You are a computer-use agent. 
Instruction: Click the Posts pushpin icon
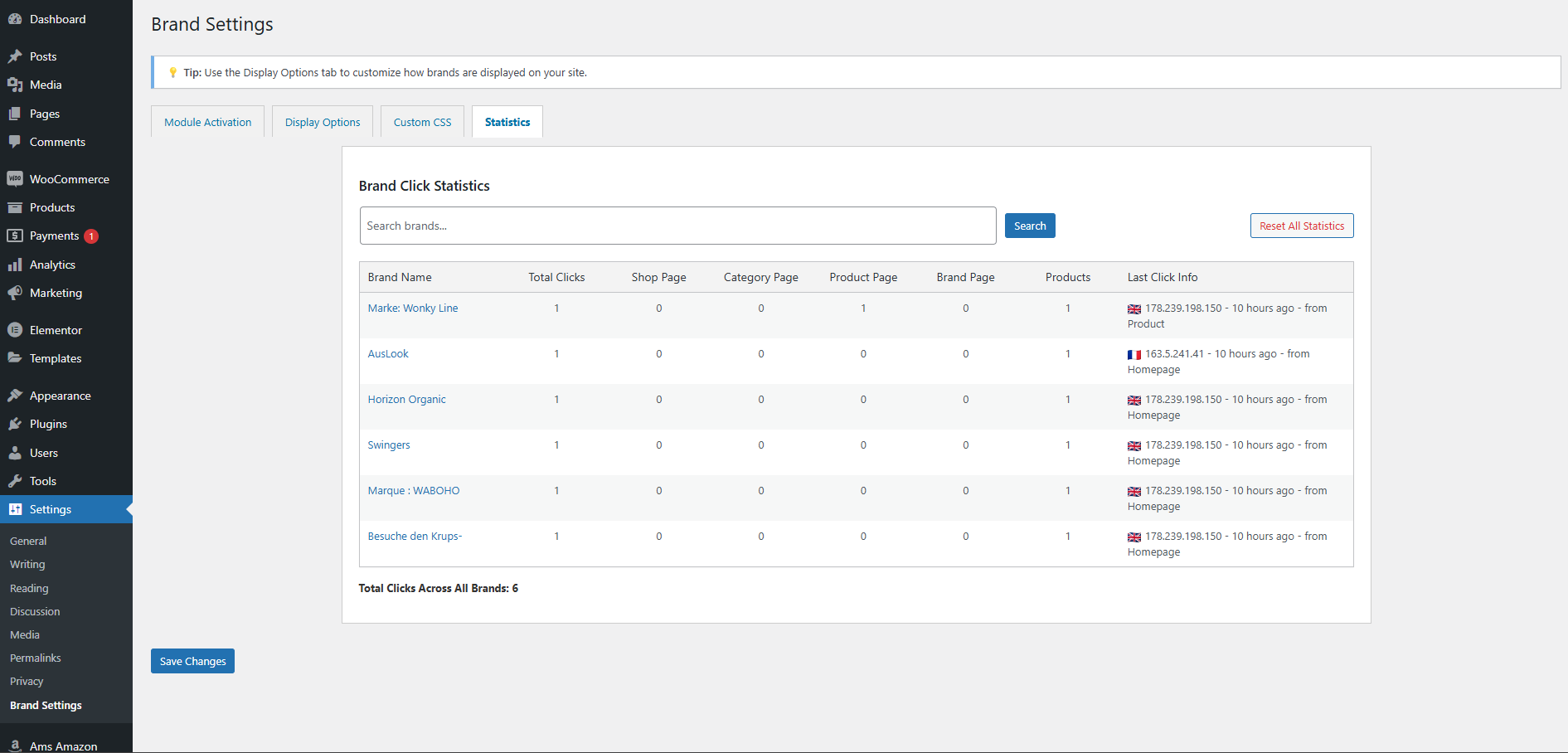click(x=15, y=56)
